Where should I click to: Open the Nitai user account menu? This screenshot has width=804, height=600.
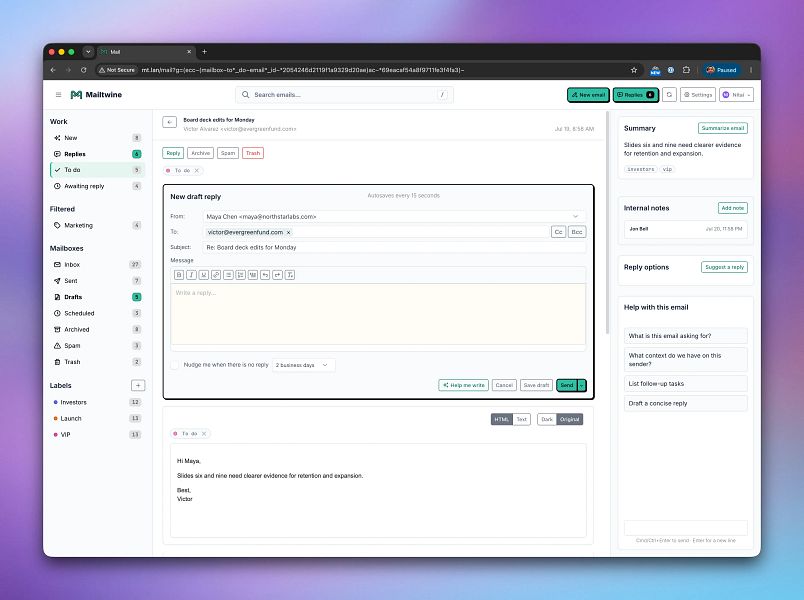736,95
